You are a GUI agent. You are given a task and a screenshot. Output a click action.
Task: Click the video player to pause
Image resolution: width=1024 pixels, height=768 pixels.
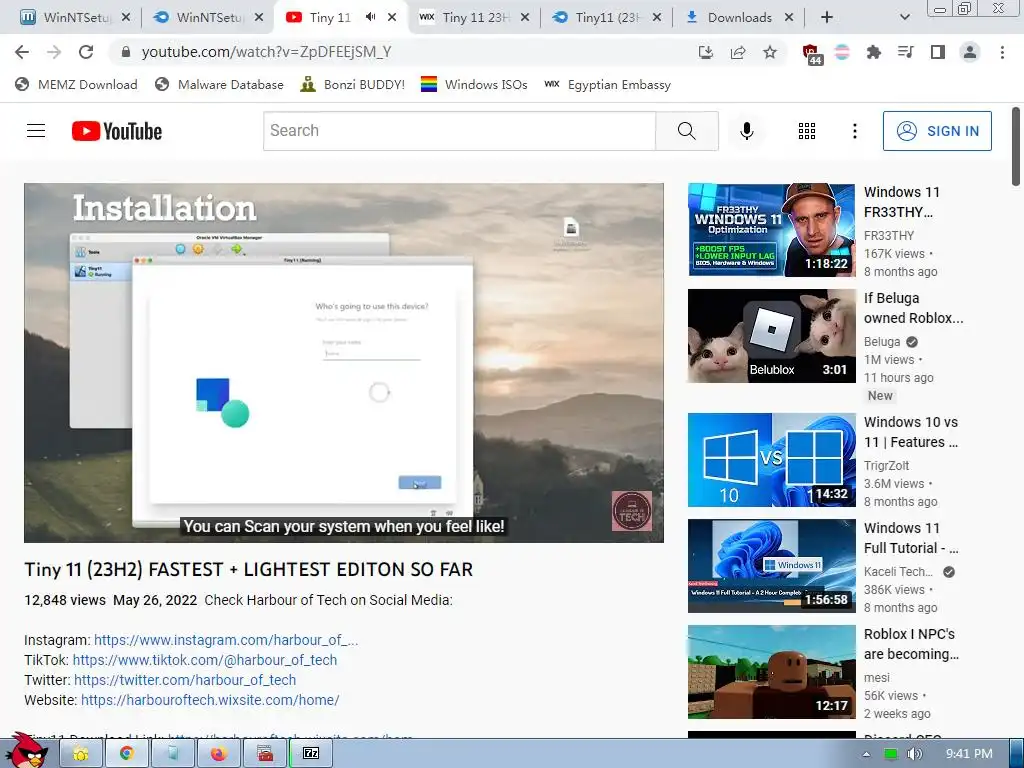coord(344,362)
